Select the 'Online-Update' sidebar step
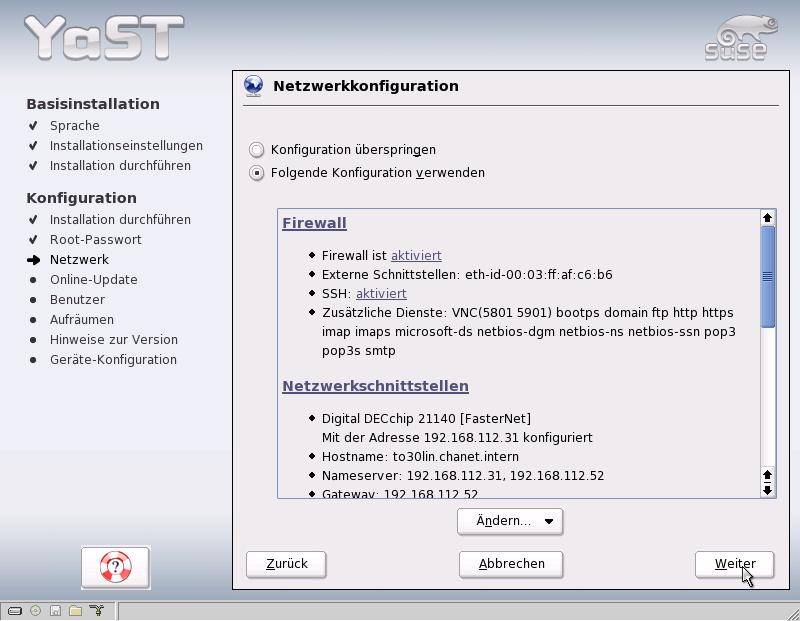The image size is (800, 621). point(93,280)
